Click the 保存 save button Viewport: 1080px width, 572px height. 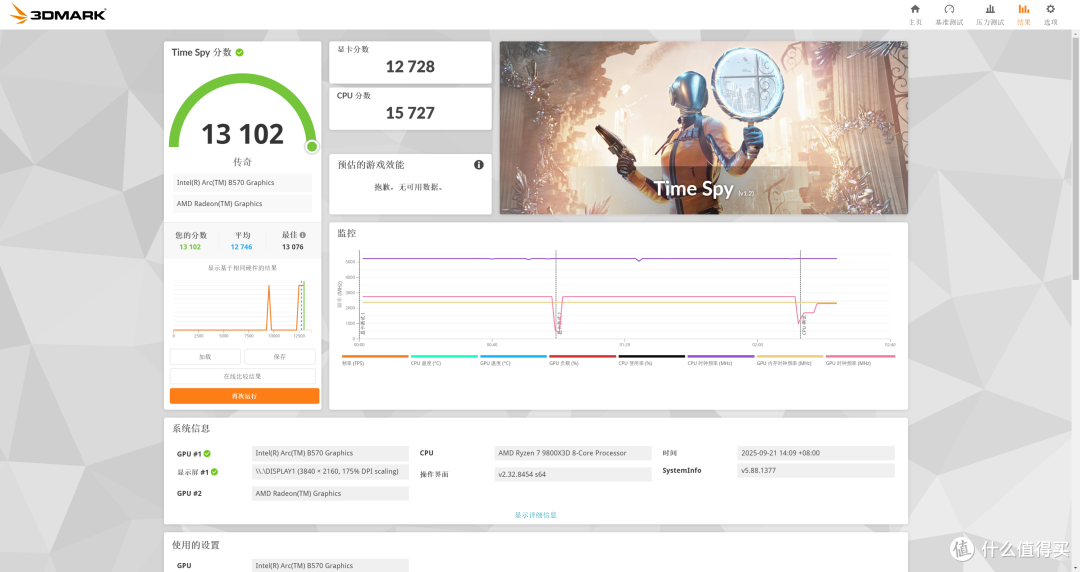pyautogui.click(x=280, y=356)
